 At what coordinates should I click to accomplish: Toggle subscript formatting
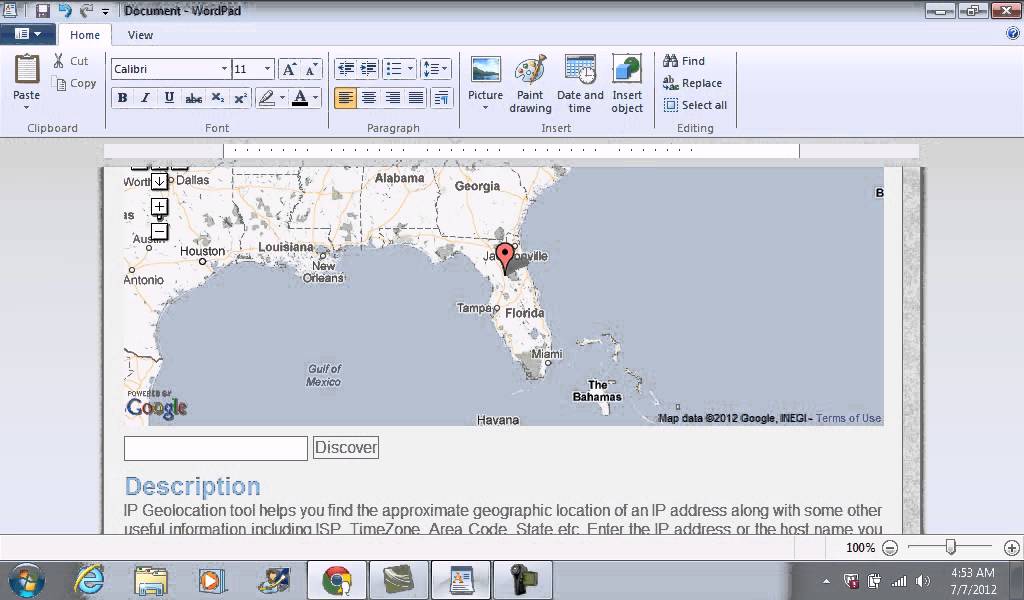click(x=217, y=98)
